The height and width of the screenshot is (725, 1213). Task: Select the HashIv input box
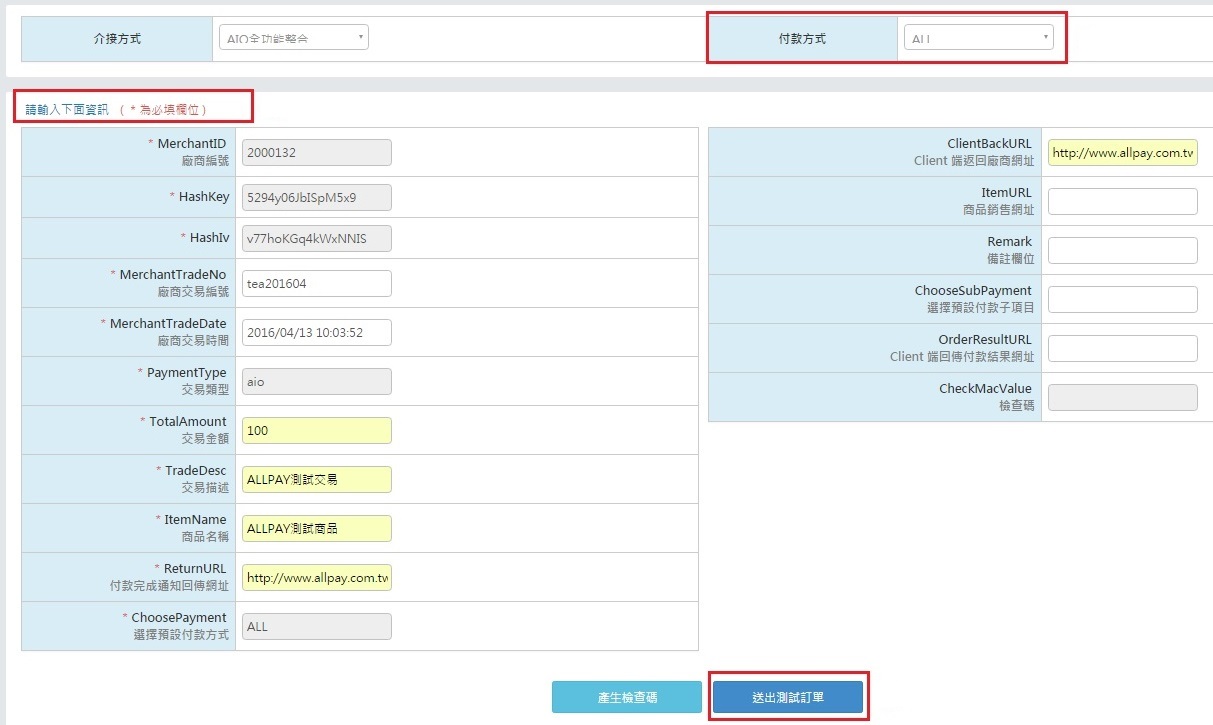point(316,239)
